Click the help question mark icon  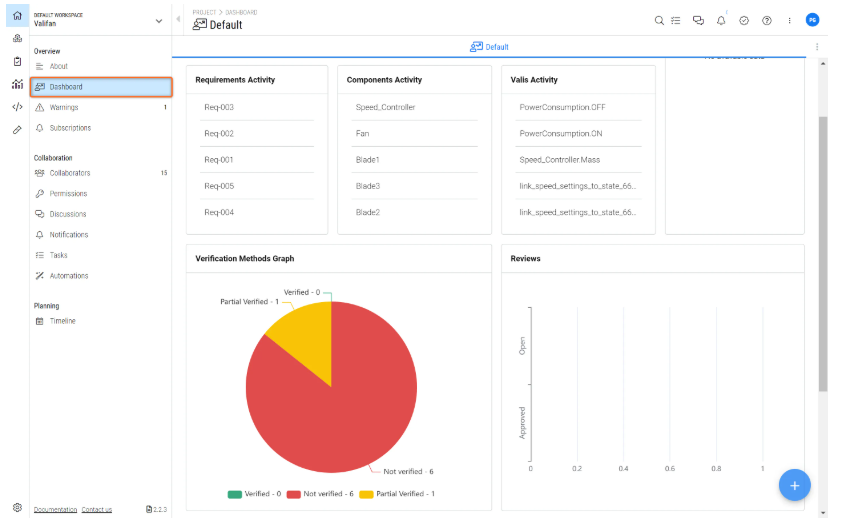pyautogui.click(x=767, y=20)
